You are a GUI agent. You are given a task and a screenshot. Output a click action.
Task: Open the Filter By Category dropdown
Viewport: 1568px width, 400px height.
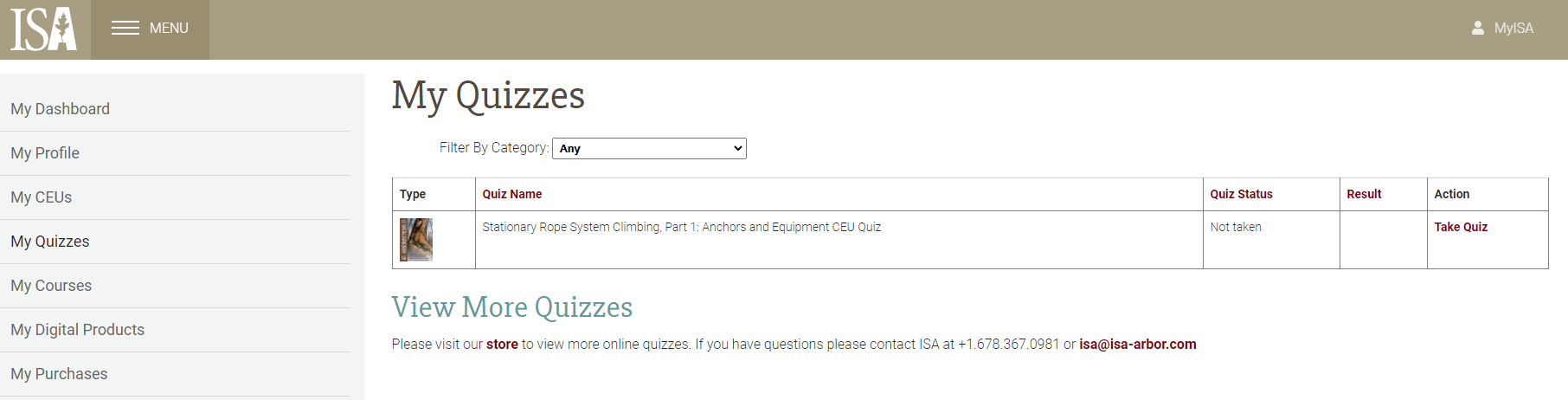click(649, 149)
